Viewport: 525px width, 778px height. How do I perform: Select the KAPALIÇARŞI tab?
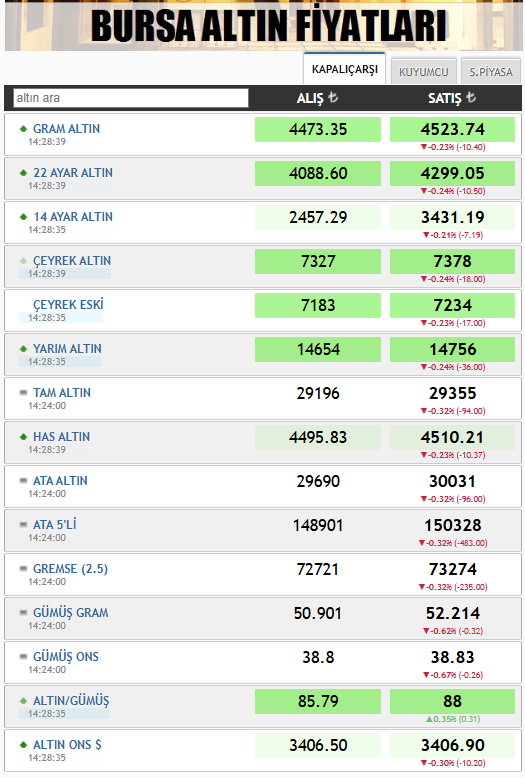344,69
